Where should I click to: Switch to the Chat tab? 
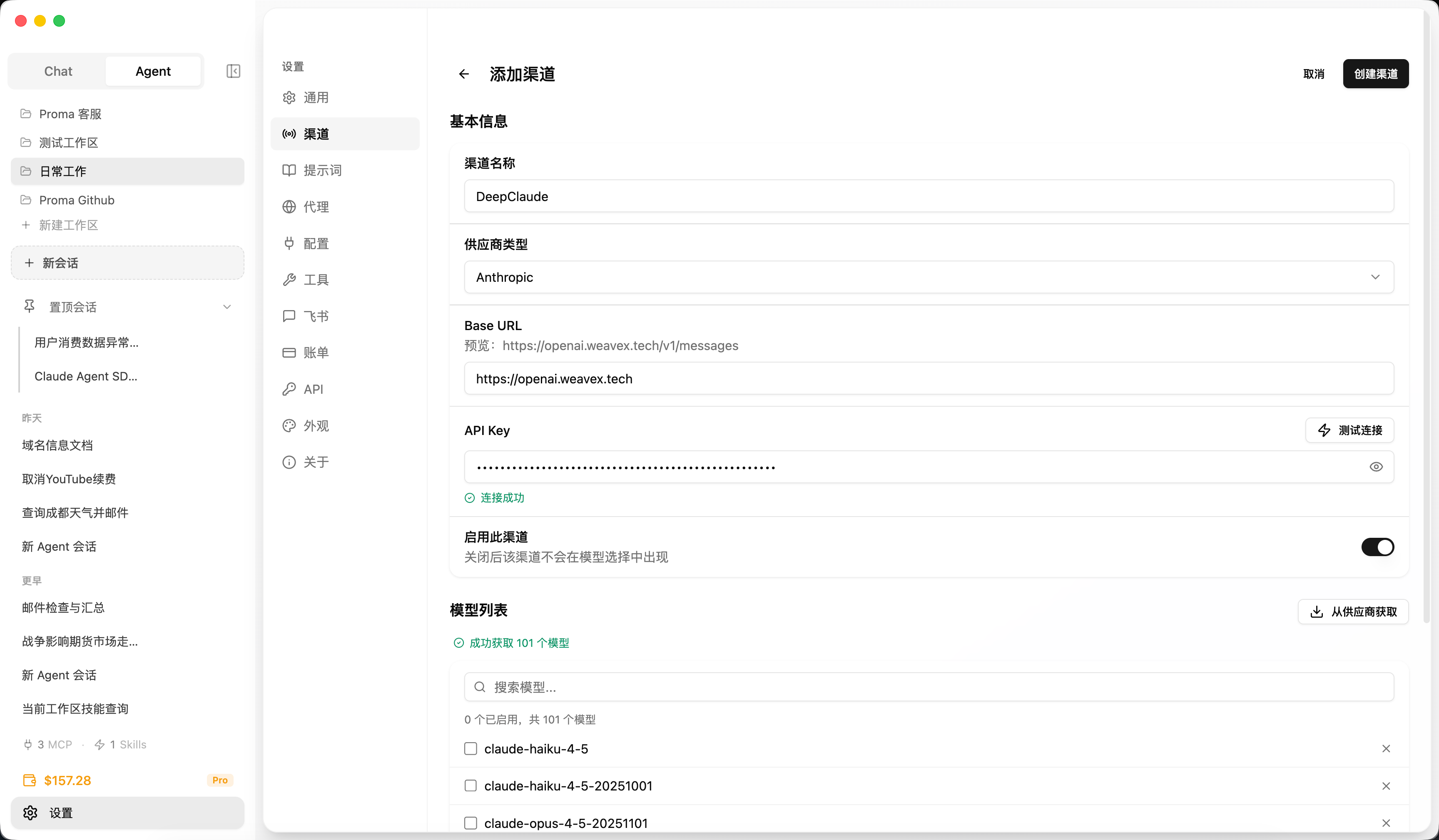(58, 71)
